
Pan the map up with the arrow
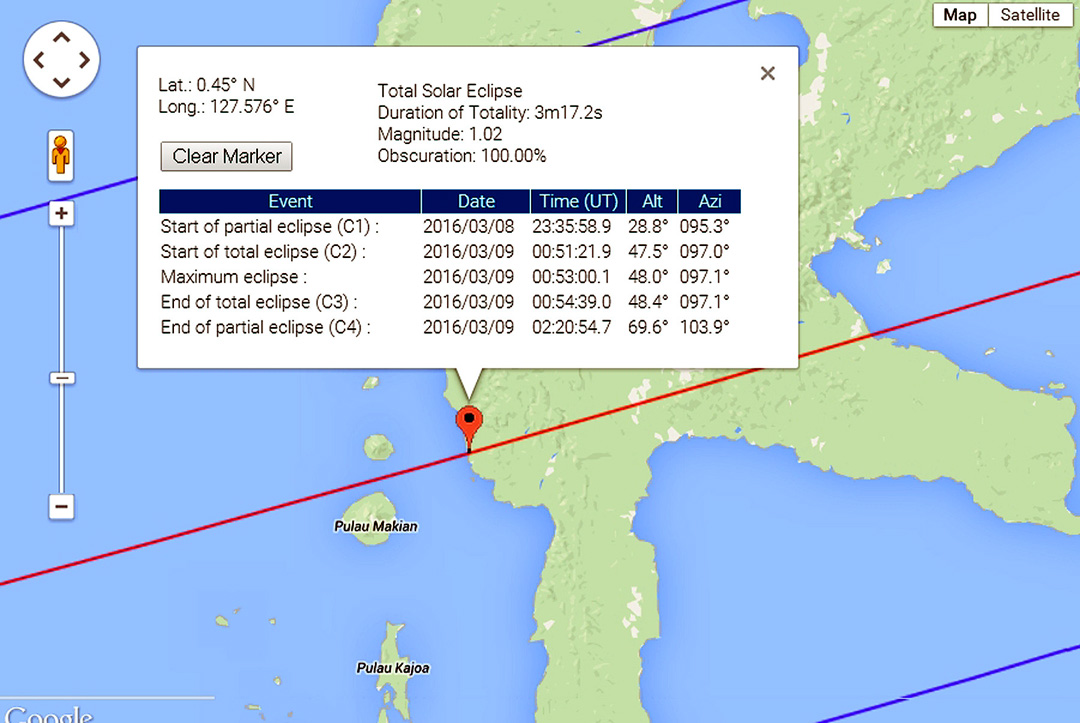61,37
